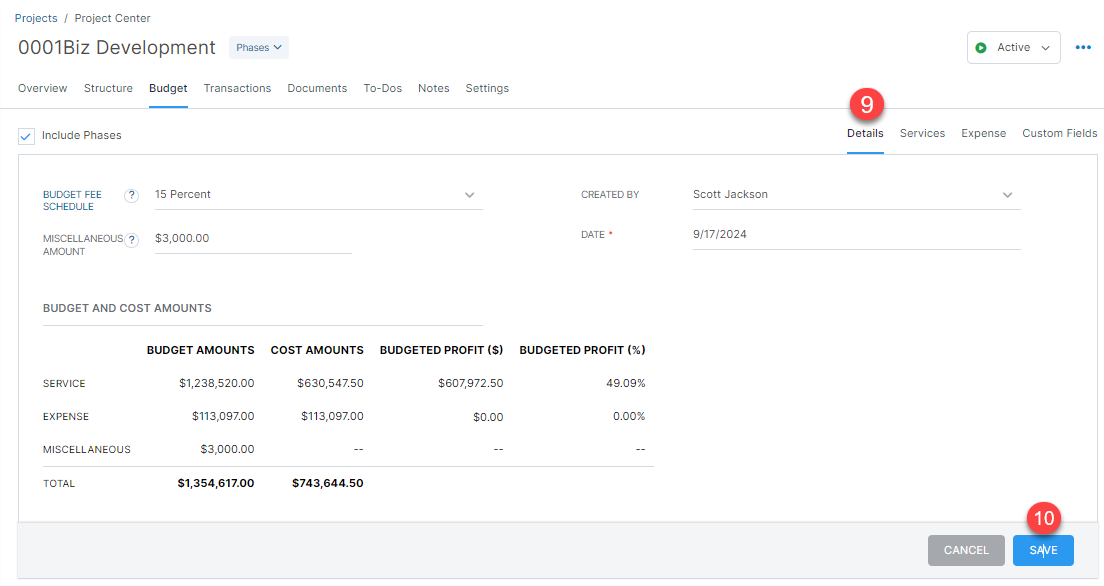Click the Date field showing 9/17/2024
1104x586 pixels.
coord(856,235)
